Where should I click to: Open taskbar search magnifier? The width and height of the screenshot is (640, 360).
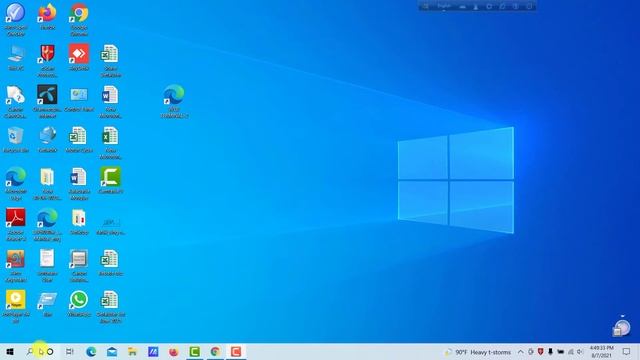coord(29,351)
